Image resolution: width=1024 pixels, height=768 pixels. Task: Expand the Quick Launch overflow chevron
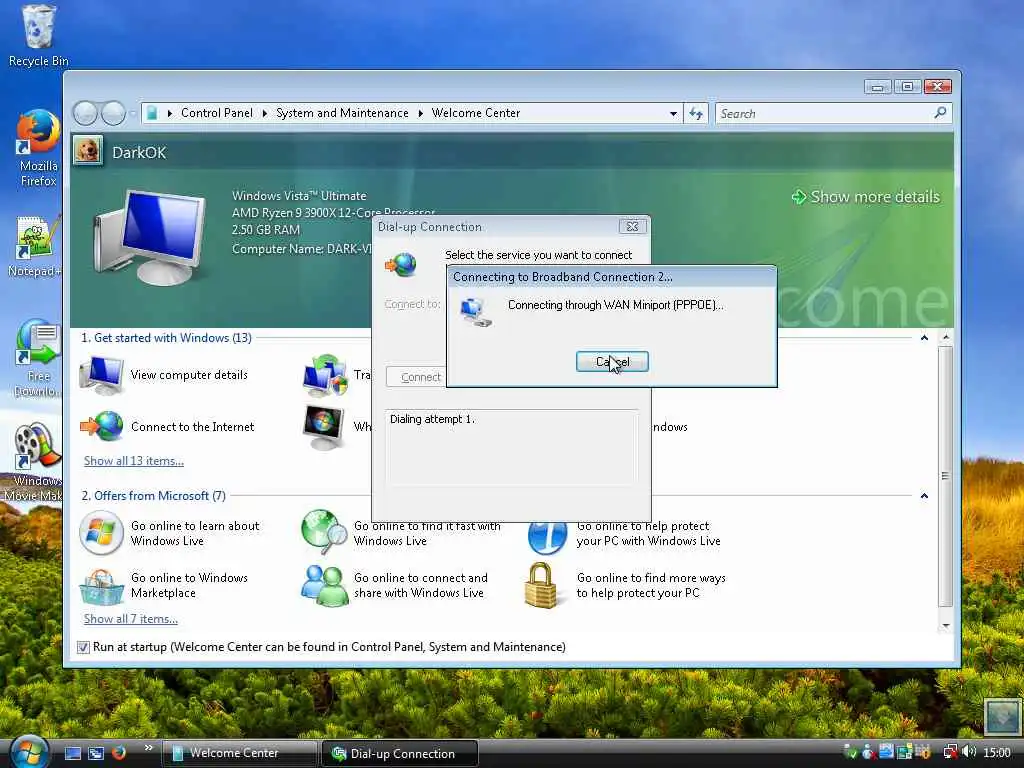pyautogui.click(x=148, y=748)
